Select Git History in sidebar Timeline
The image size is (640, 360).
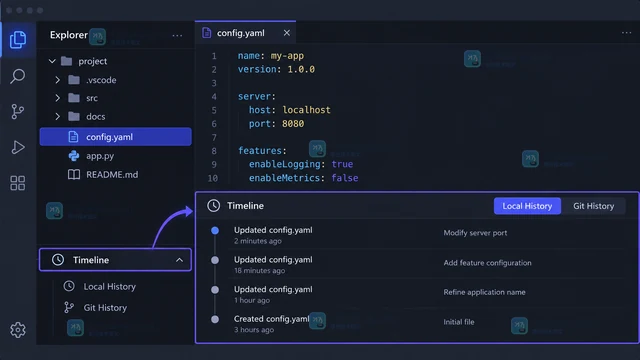(x=105, y=308)
